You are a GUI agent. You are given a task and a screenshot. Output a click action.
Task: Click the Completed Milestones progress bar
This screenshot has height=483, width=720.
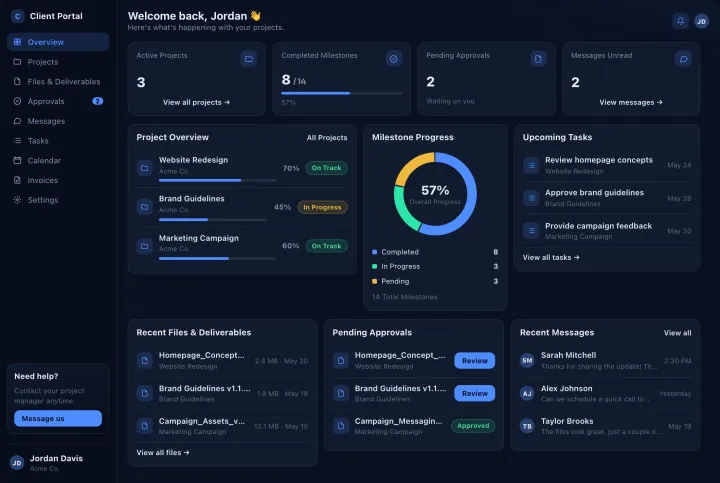[342, 93]
